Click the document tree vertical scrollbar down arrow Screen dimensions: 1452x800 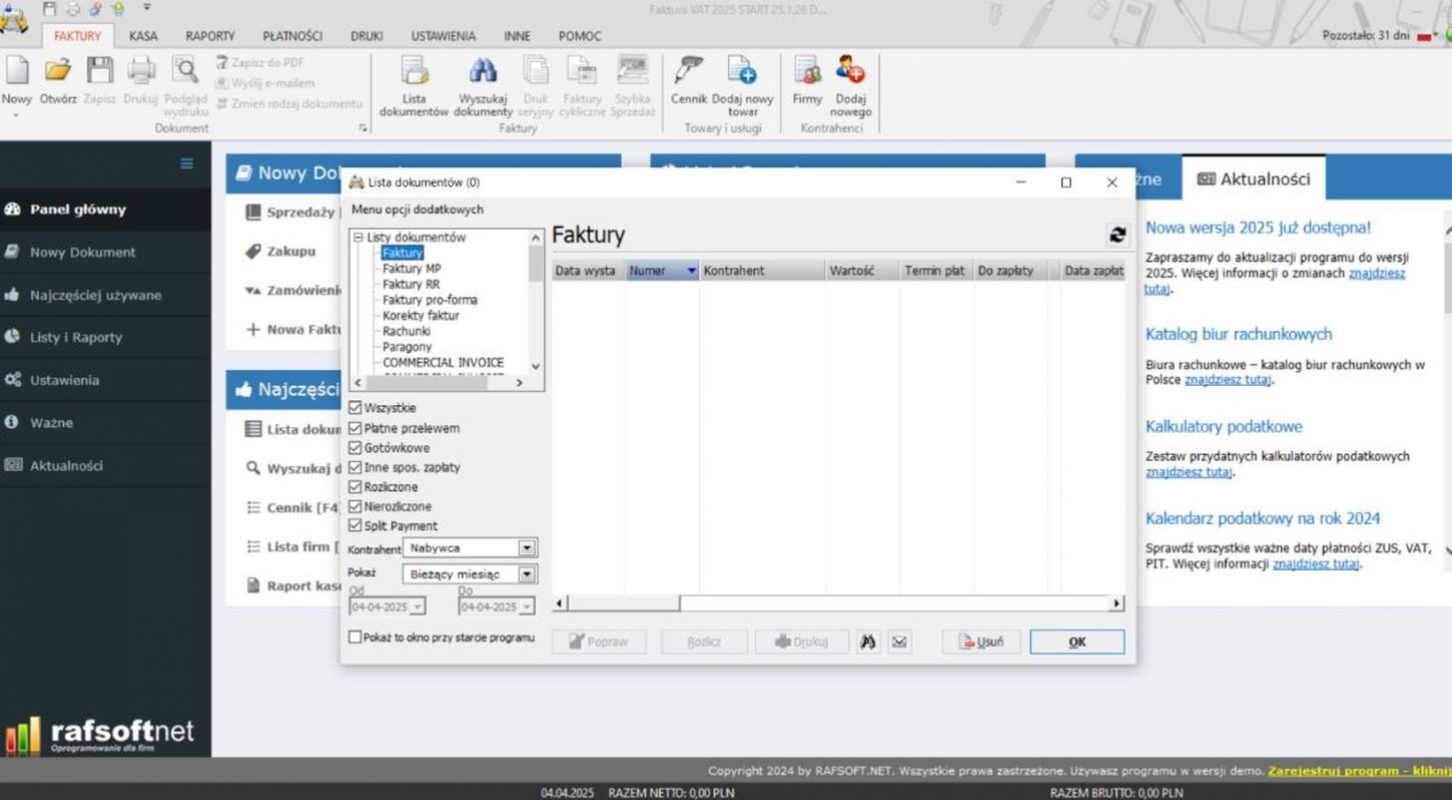536,367
